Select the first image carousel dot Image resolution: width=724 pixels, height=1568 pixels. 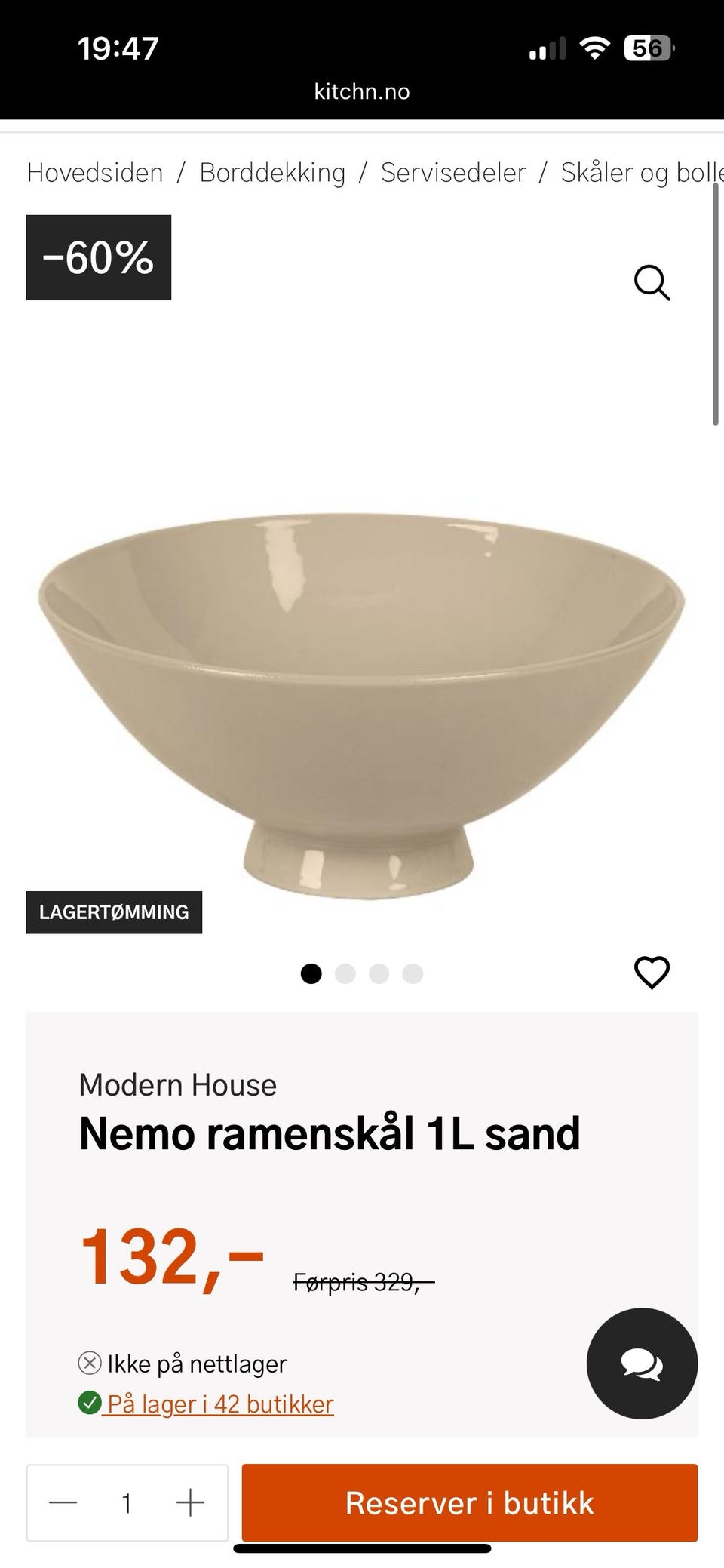(311, 973)
